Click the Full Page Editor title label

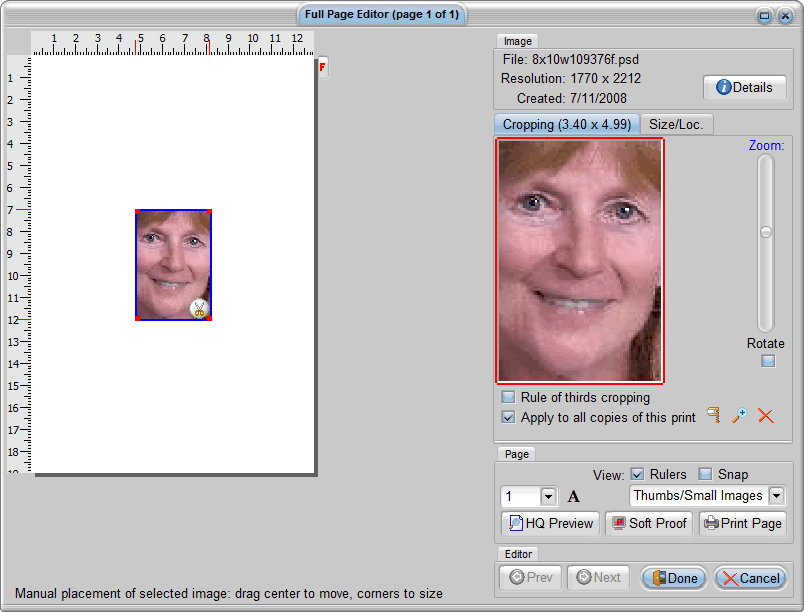[382, 14]
